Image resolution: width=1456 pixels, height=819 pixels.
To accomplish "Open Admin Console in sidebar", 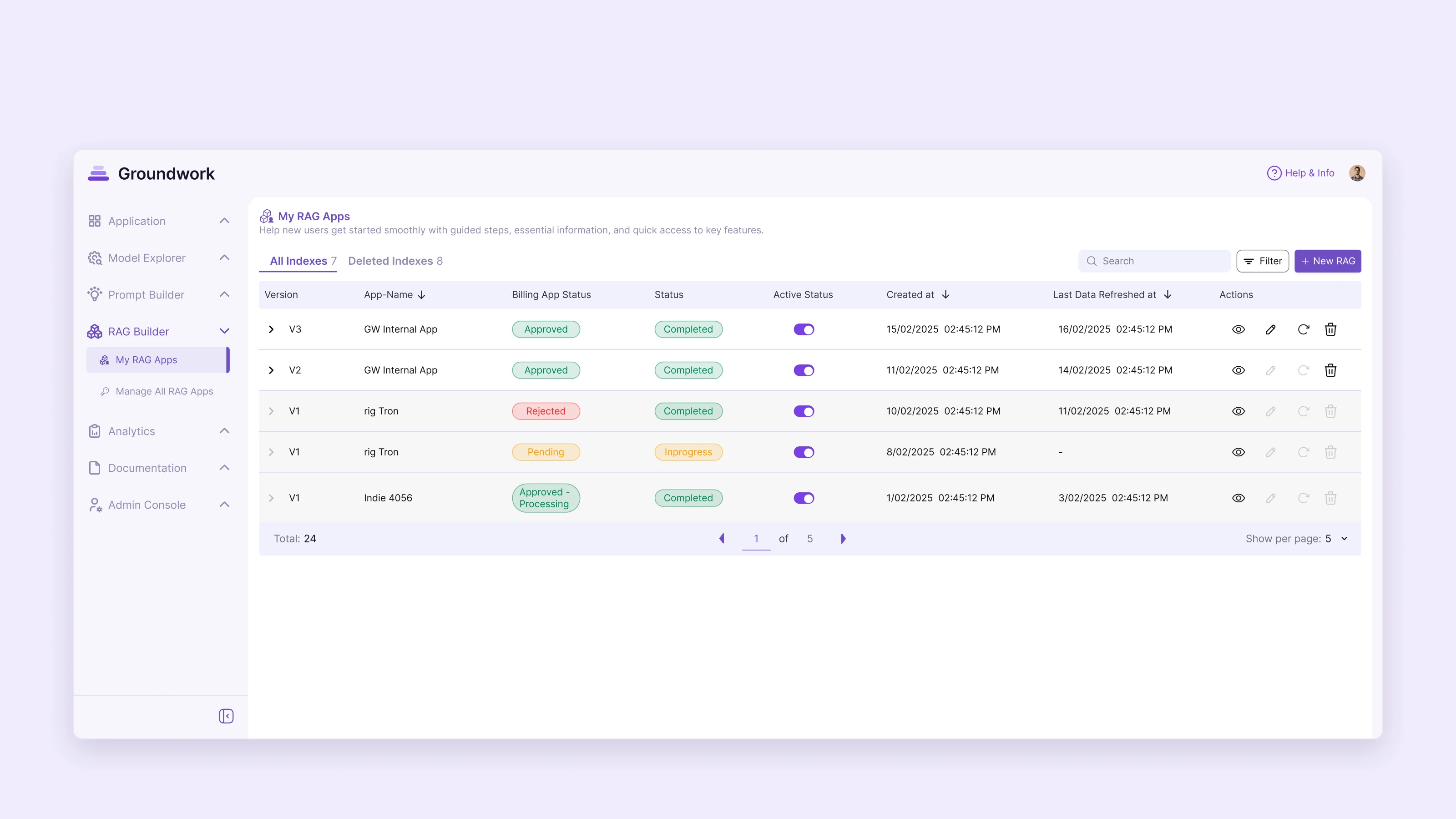I will click(158, 505).
